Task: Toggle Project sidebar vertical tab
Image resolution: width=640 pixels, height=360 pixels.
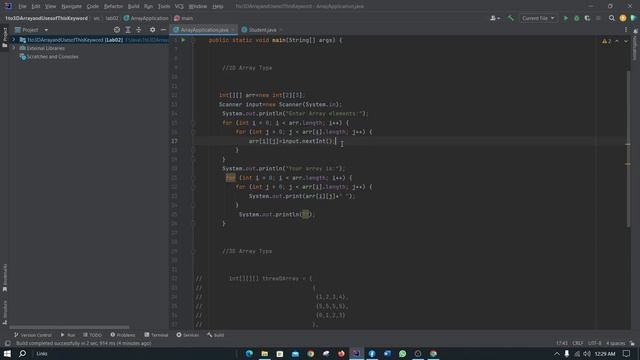Action: pyautogui.click(x=5, y=37)
